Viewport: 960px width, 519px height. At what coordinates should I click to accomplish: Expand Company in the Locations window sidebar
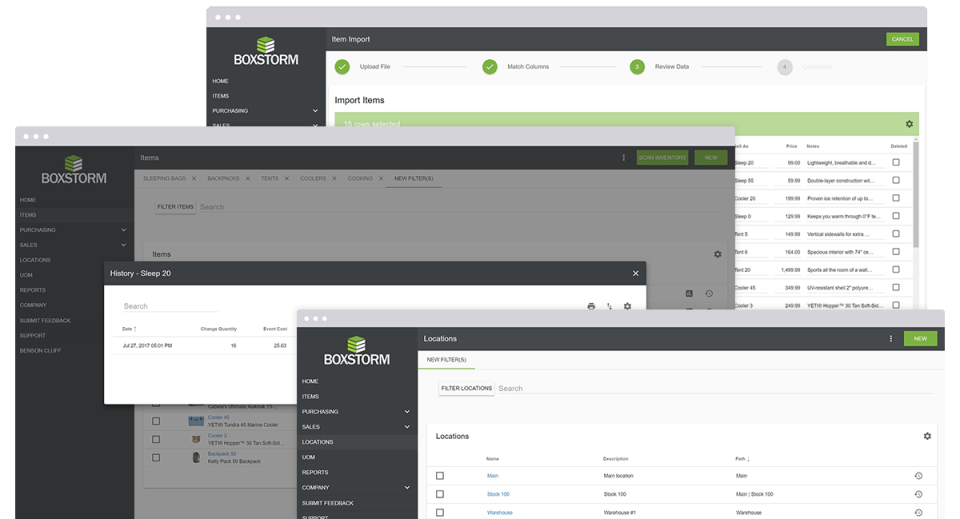coord(407,487)
